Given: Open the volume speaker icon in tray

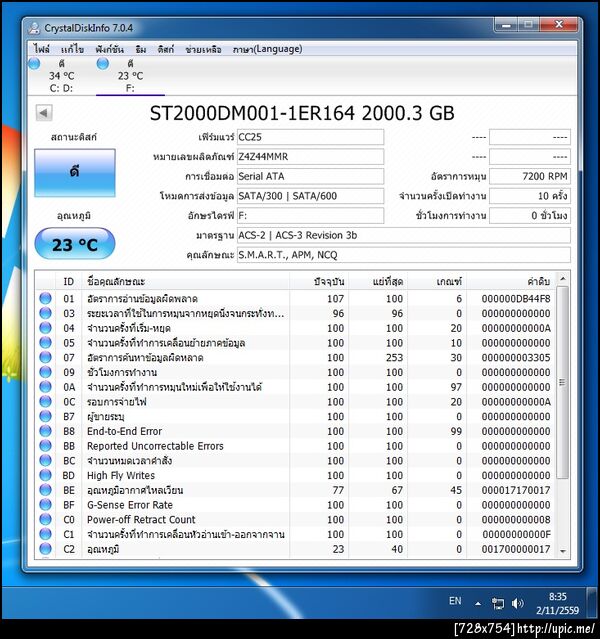Looking at the screenshot, I should point(517,603).
